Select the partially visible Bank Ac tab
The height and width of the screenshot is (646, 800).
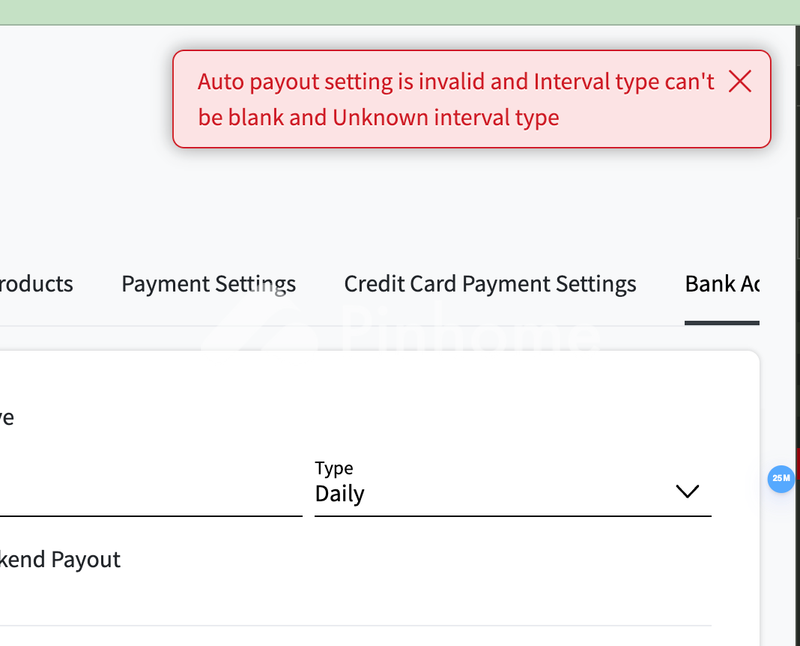(722, 284)
